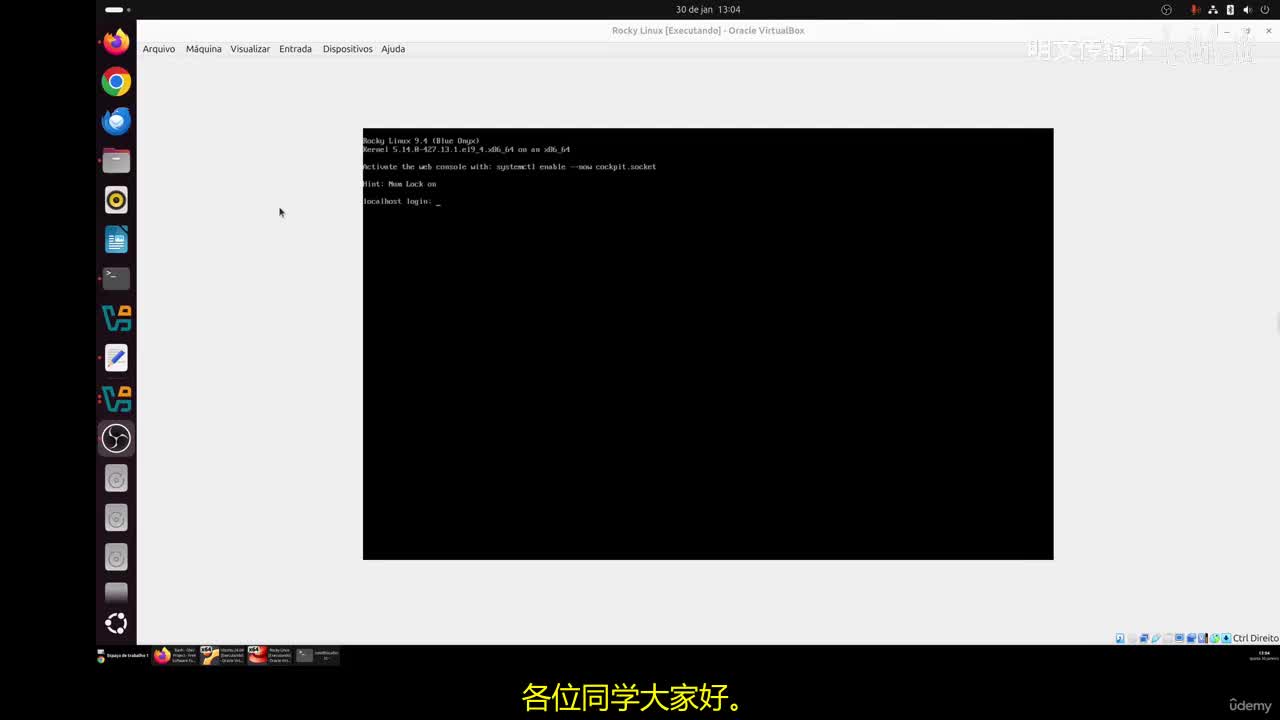Click the hard disk activity status icon
The image size is (1280, 720).
[1120, 638]
